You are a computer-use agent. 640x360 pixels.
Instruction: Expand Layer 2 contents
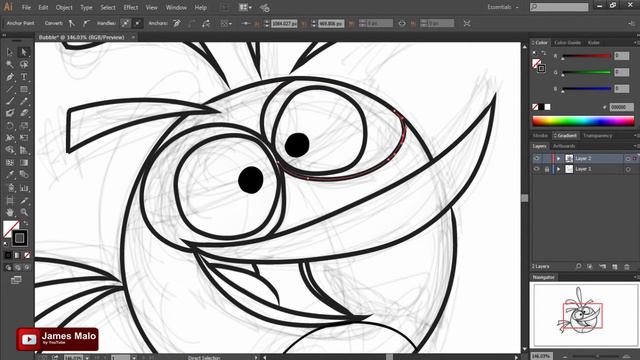coord(558,158)
